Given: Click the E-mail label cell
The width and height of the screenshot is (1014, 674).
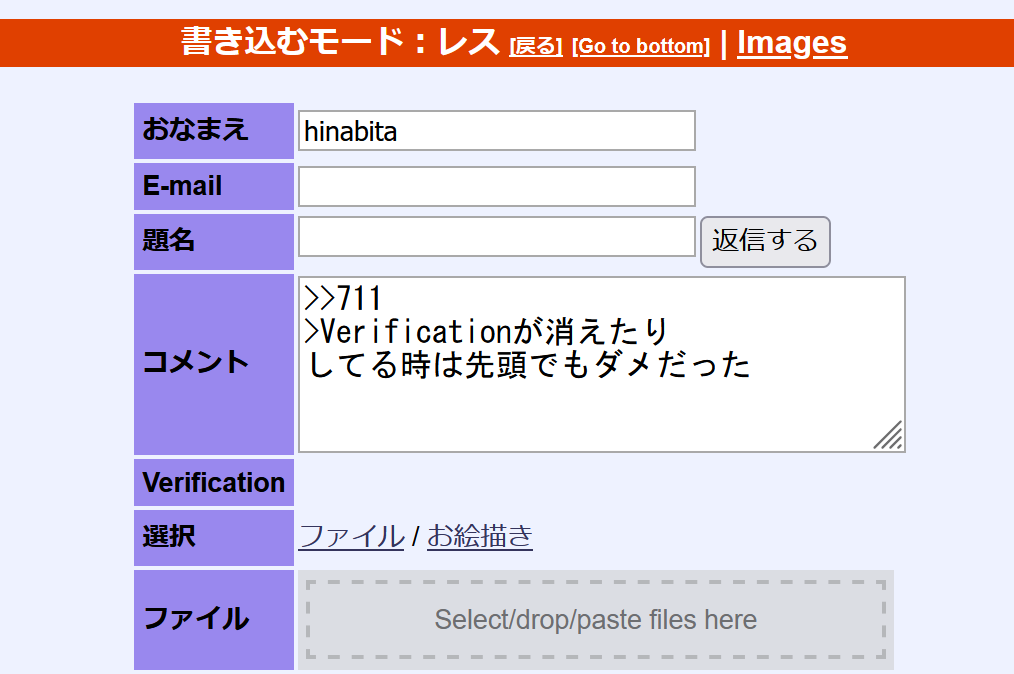Looking at the screenshot, I should [213, 186].
